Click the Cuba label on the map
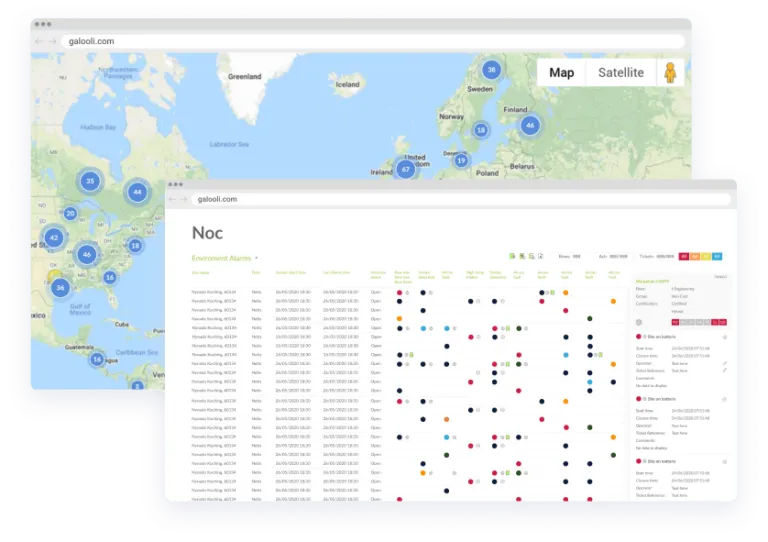The width and height of the screenshot is (768, 542). click(121, 324)
